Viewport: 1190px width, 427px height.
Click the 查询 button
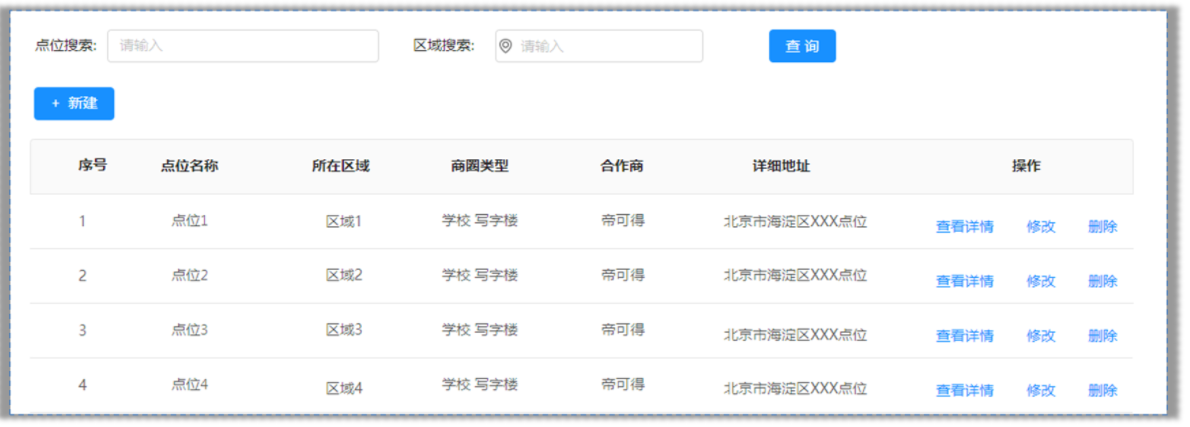pyautogui.click(x=802, y=46)
